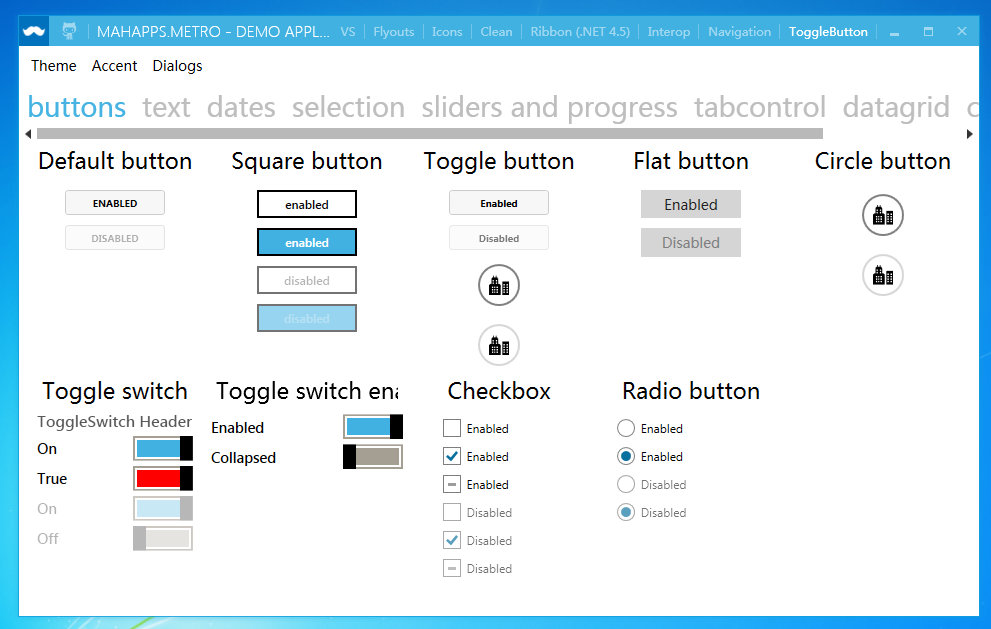Switch to the tabcontrol tab

click(x=760, y=107)
